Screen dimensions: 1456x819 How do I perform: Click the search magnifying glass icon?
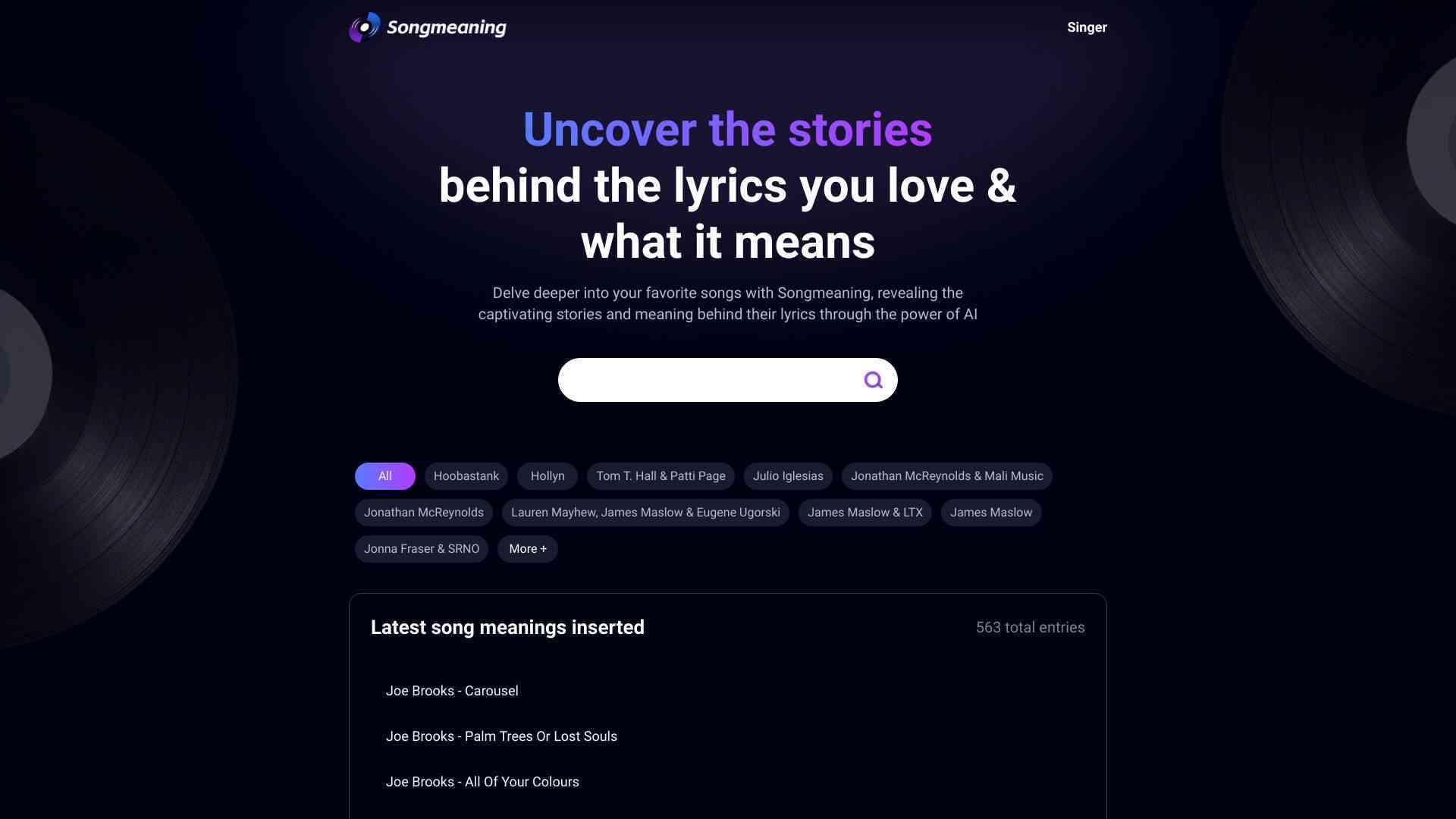coord(872,380)
